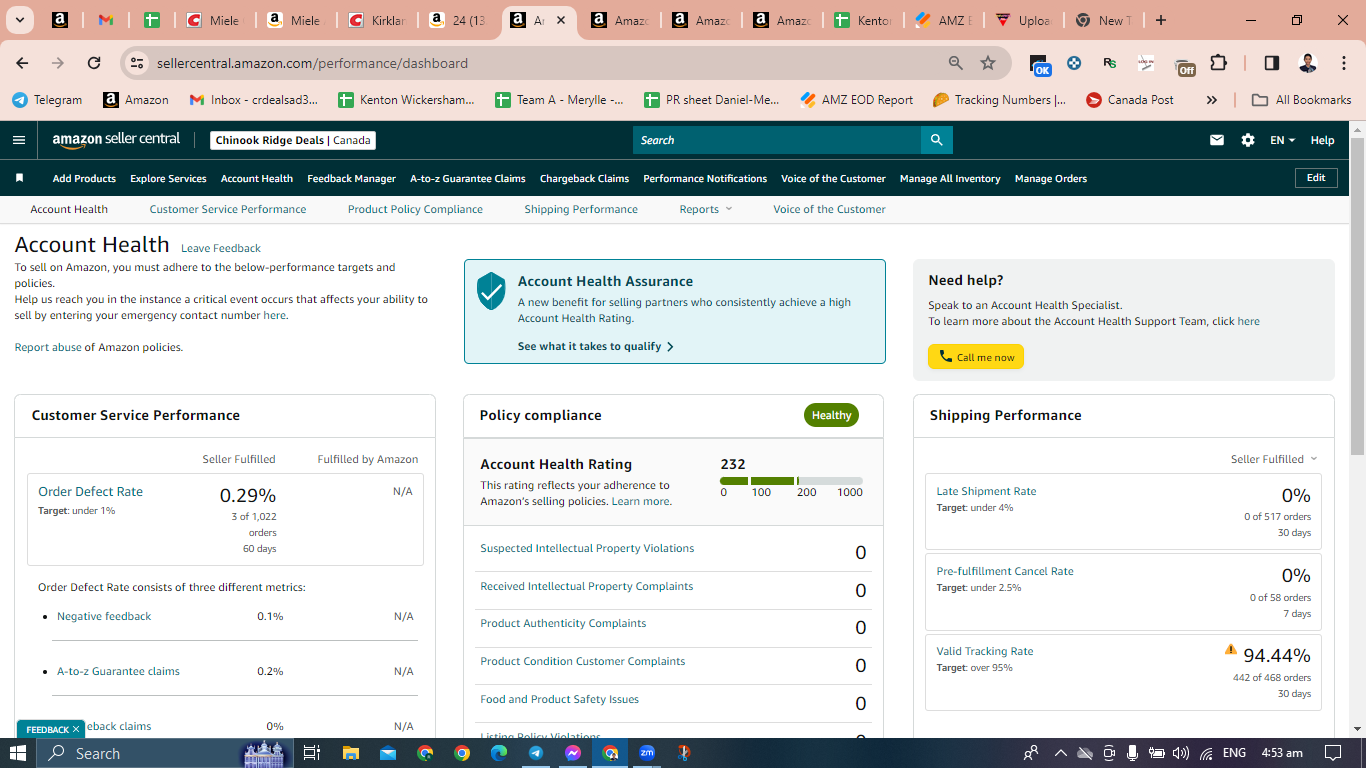
Task: Open the settings gear icon
Action: point(1248,140)
